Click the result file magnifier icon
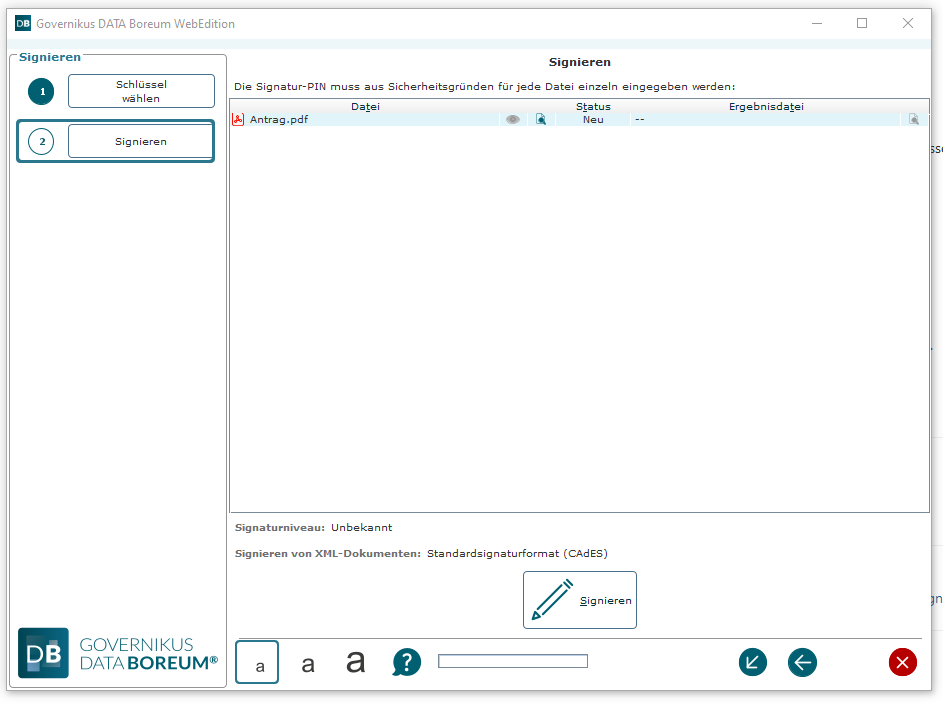This screenshot has height=704, width=943. (913, 119)
